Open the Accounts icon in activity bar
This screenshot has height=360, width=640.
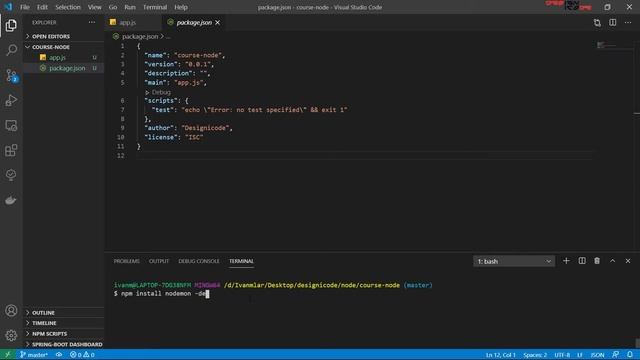coord(11,311)
